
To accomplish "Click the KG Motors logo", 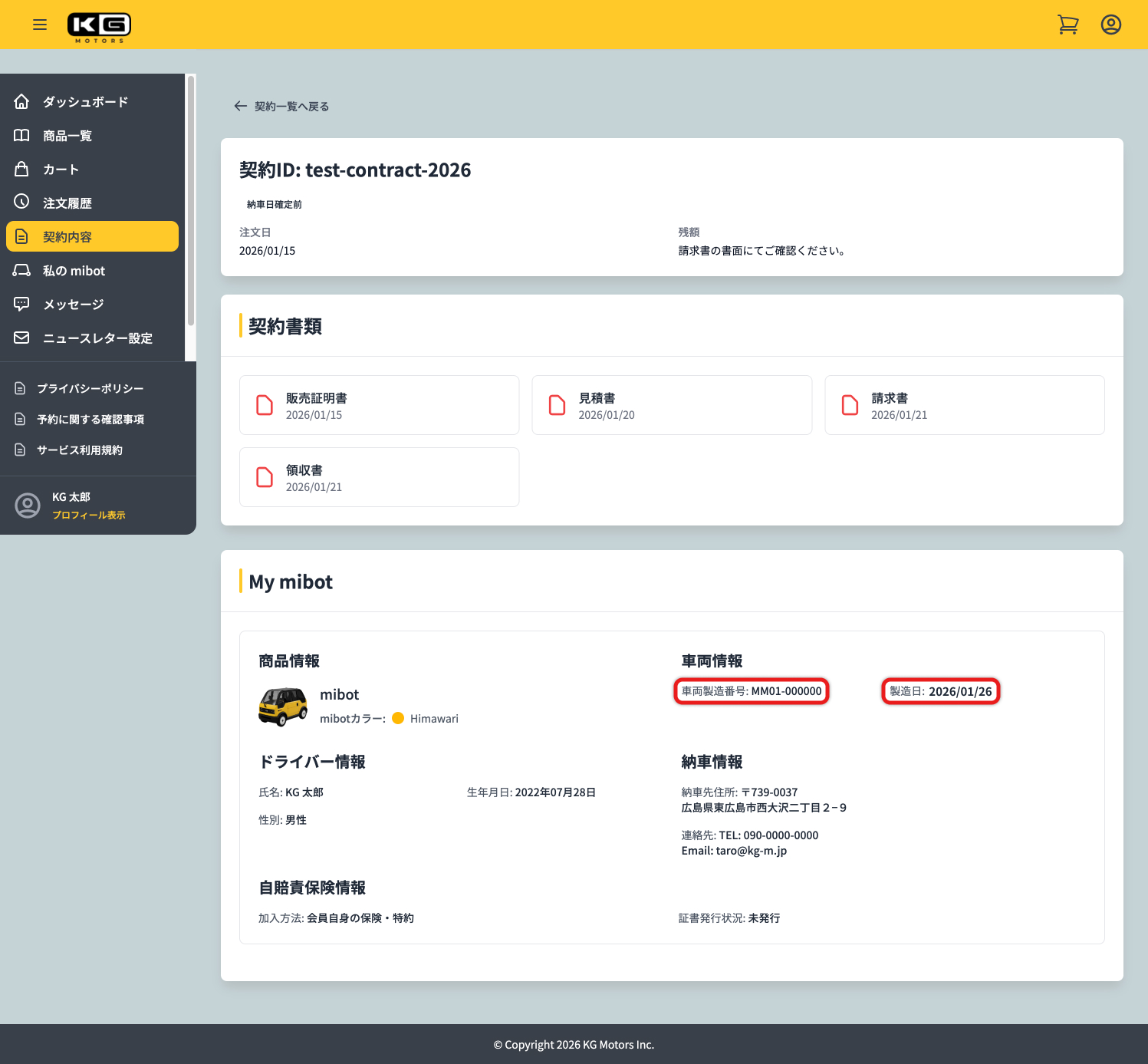I will (99, 25).
